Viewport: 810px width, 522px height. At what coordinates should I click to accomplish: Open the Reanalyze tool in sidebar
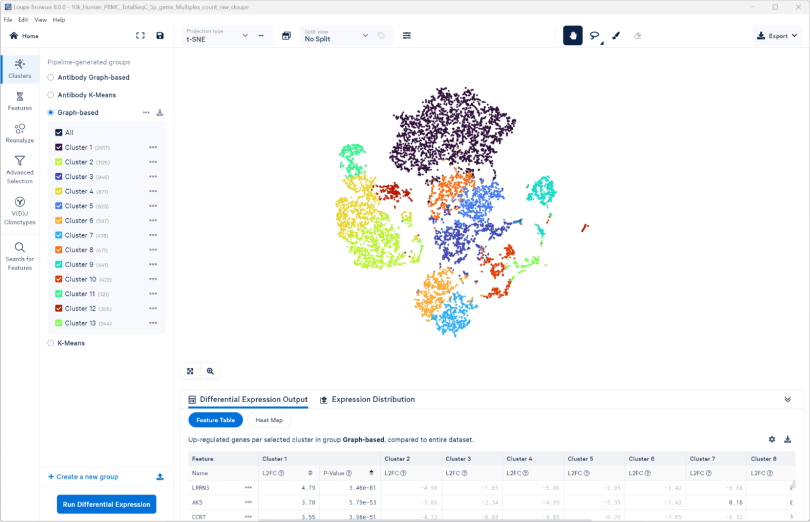(19, 133)
